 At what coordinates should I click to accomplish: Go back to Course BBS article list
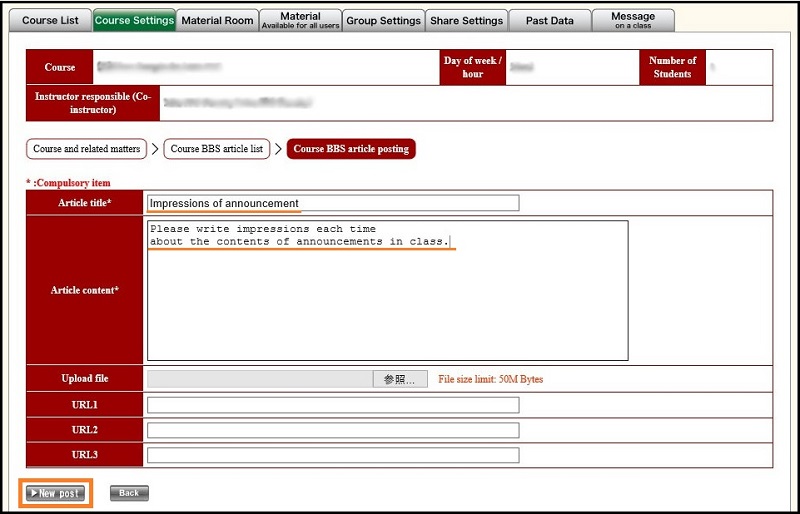click(217, 149)
